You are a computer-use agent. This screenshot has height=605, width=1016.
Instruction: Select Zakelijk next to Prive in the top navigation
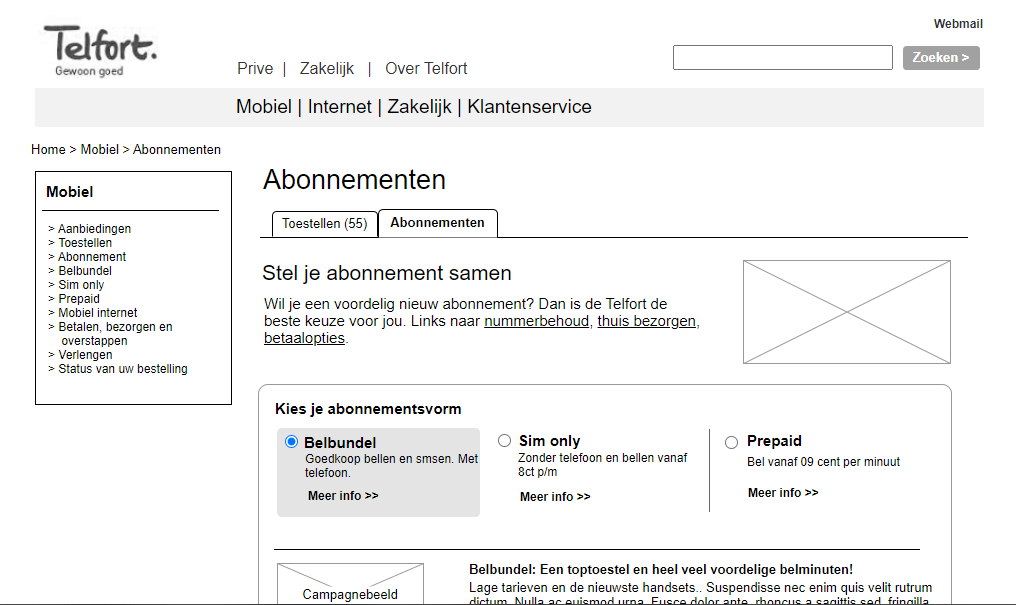[327, 69]
